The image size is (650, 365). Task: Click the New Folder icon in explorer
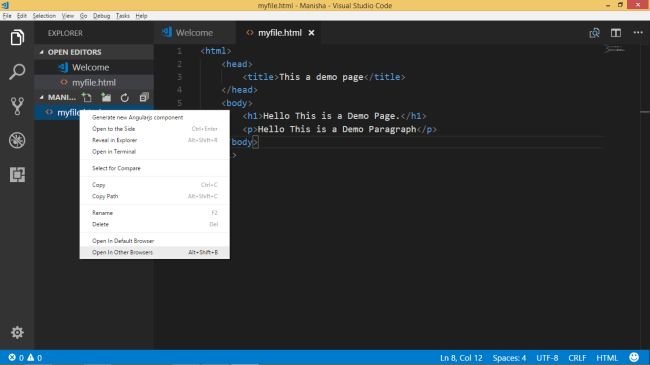pyautogui.click(x=106, y=97)
